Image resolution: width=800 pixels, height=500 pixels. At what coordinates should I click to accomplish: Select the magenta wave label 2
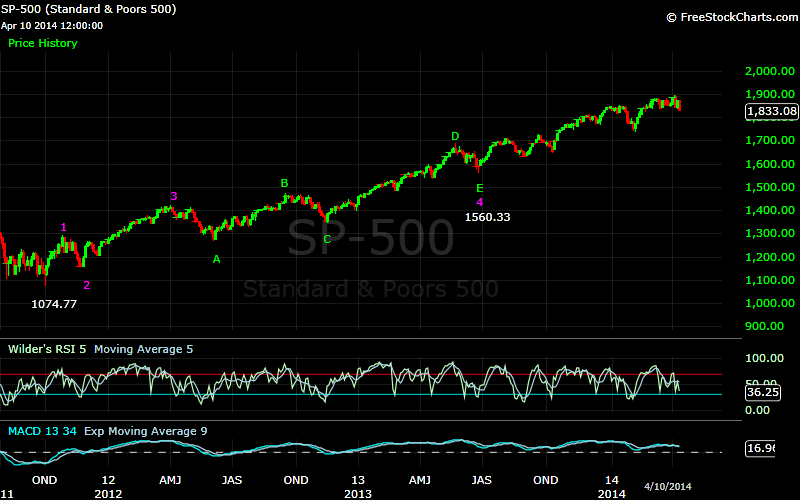pyautogui.click(x=87, y=285)
